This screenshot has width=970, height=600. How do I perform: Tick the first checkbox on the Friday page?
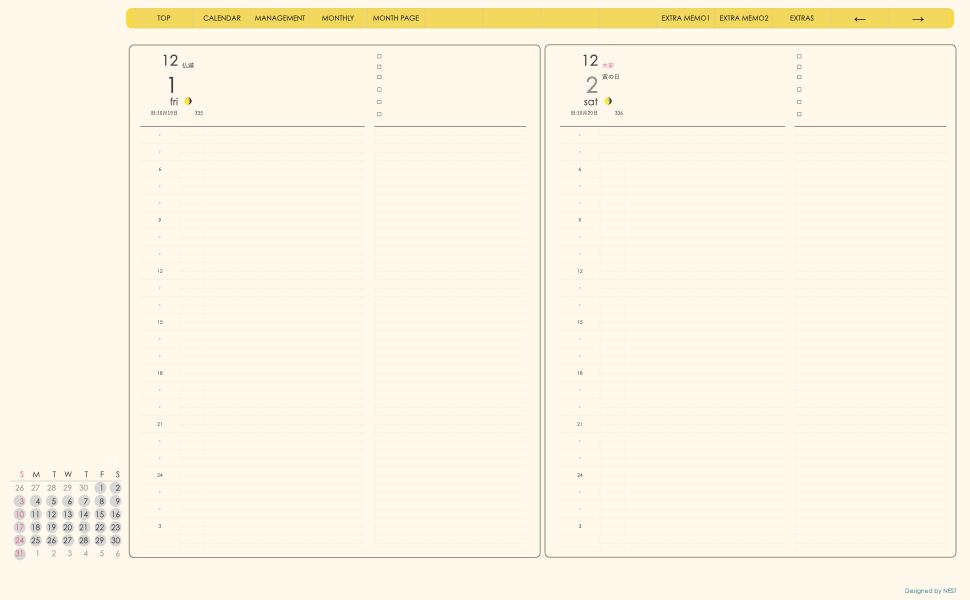pyautogui.click(x=379, y=56)
